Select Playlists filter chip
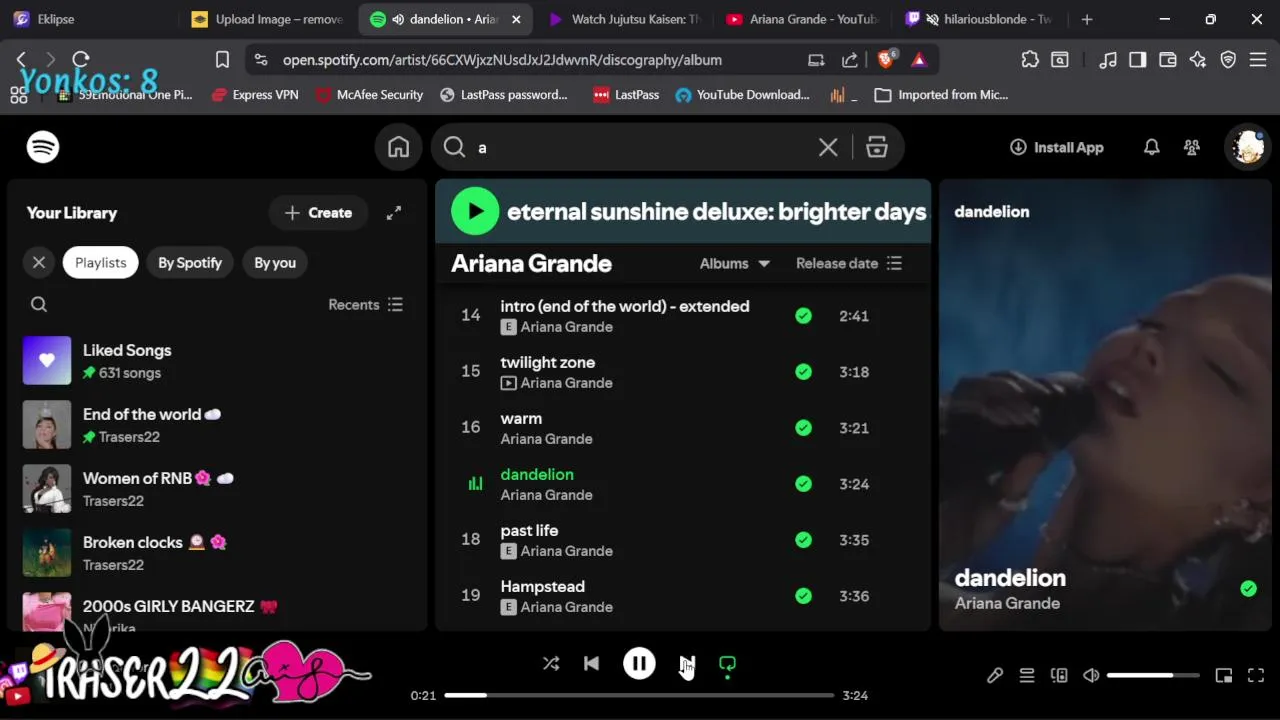 pos(101,263)
